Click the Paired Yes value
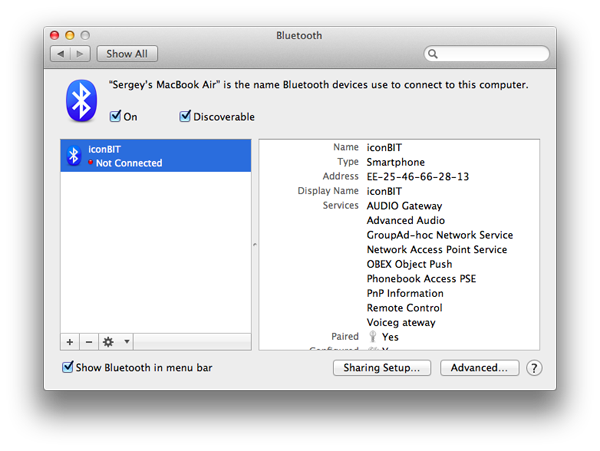The image size is (600, 451). [x=390, y=337]
